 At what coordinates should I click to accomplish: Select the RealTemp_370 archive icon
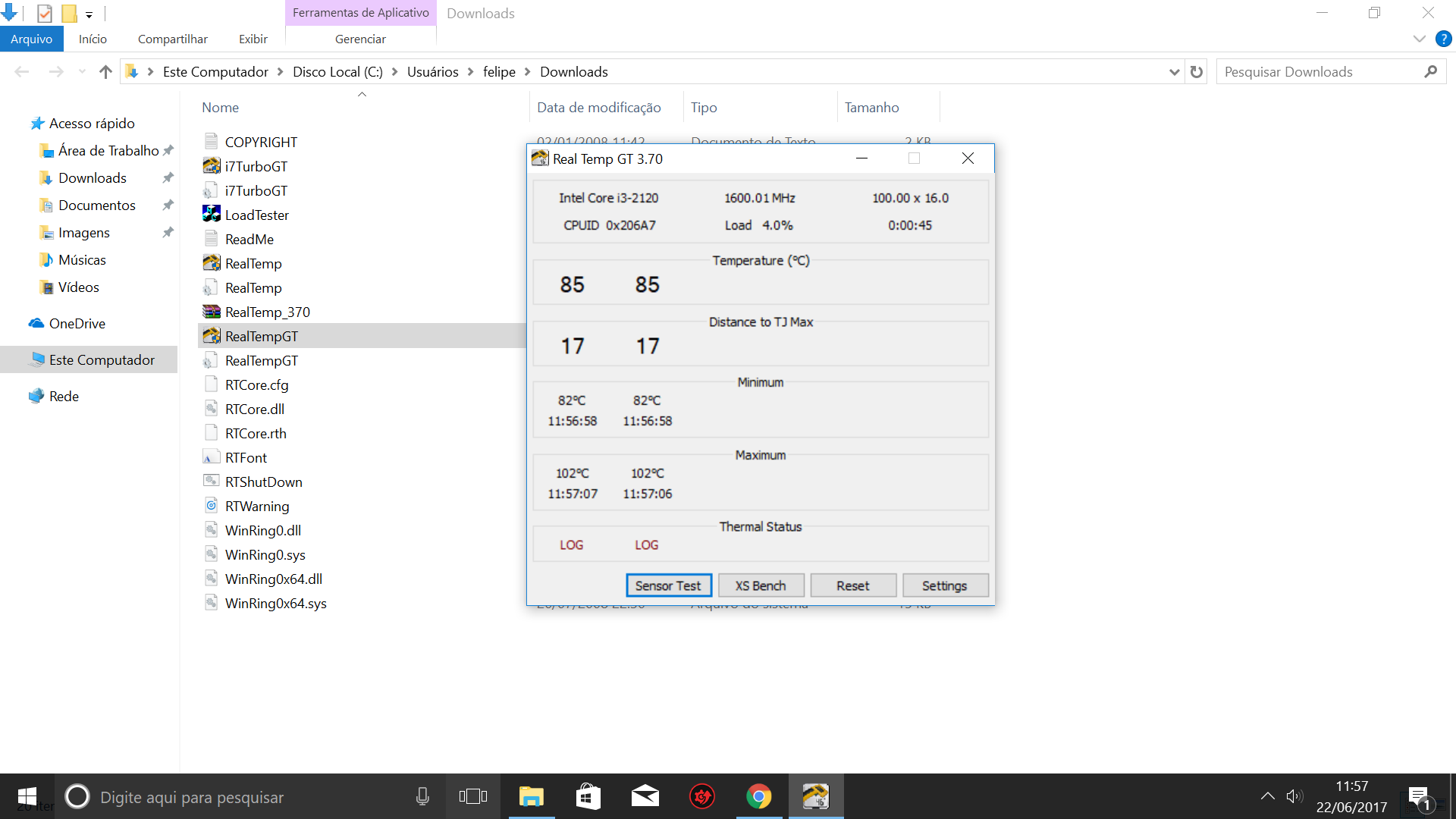click(212, 312)
